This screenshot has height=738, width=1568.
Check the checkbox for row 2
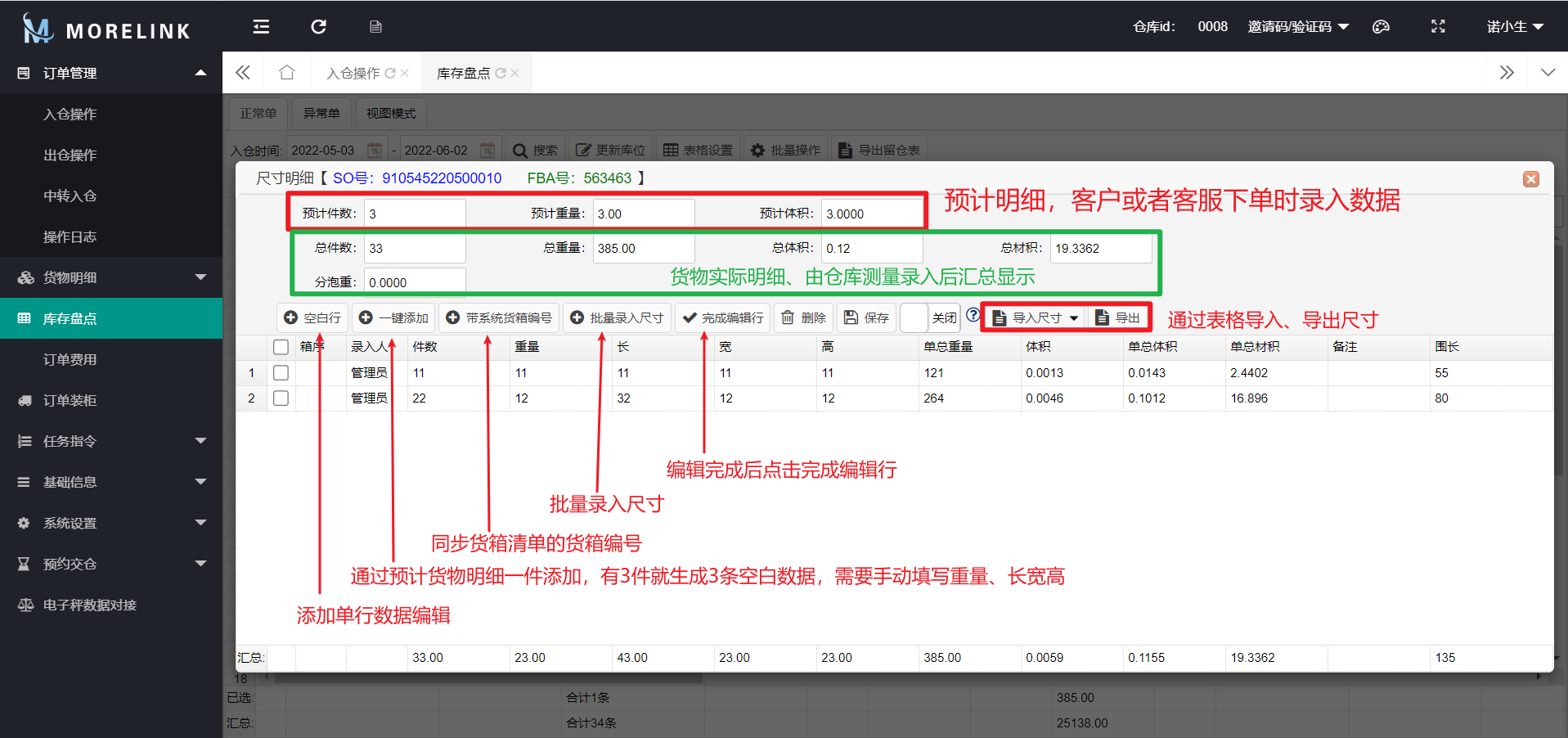pos(281,398)
